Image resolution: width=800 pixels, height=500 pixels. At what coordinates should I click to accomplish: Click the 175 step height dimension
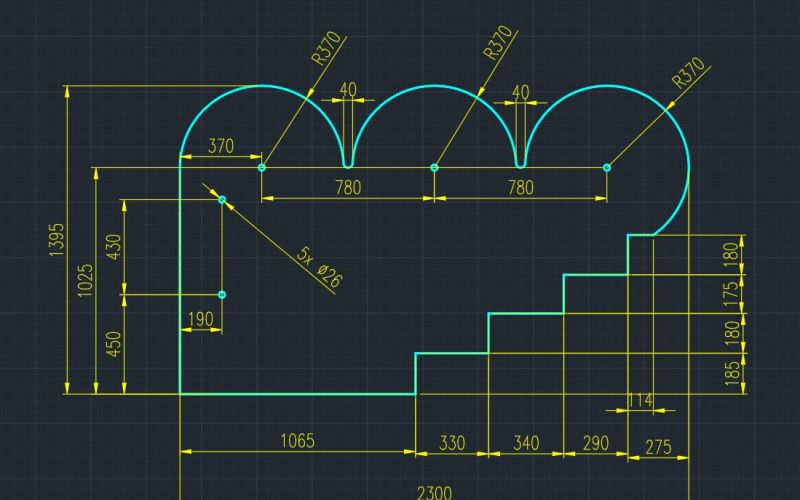pyautogui.click(x=732, y=293)
